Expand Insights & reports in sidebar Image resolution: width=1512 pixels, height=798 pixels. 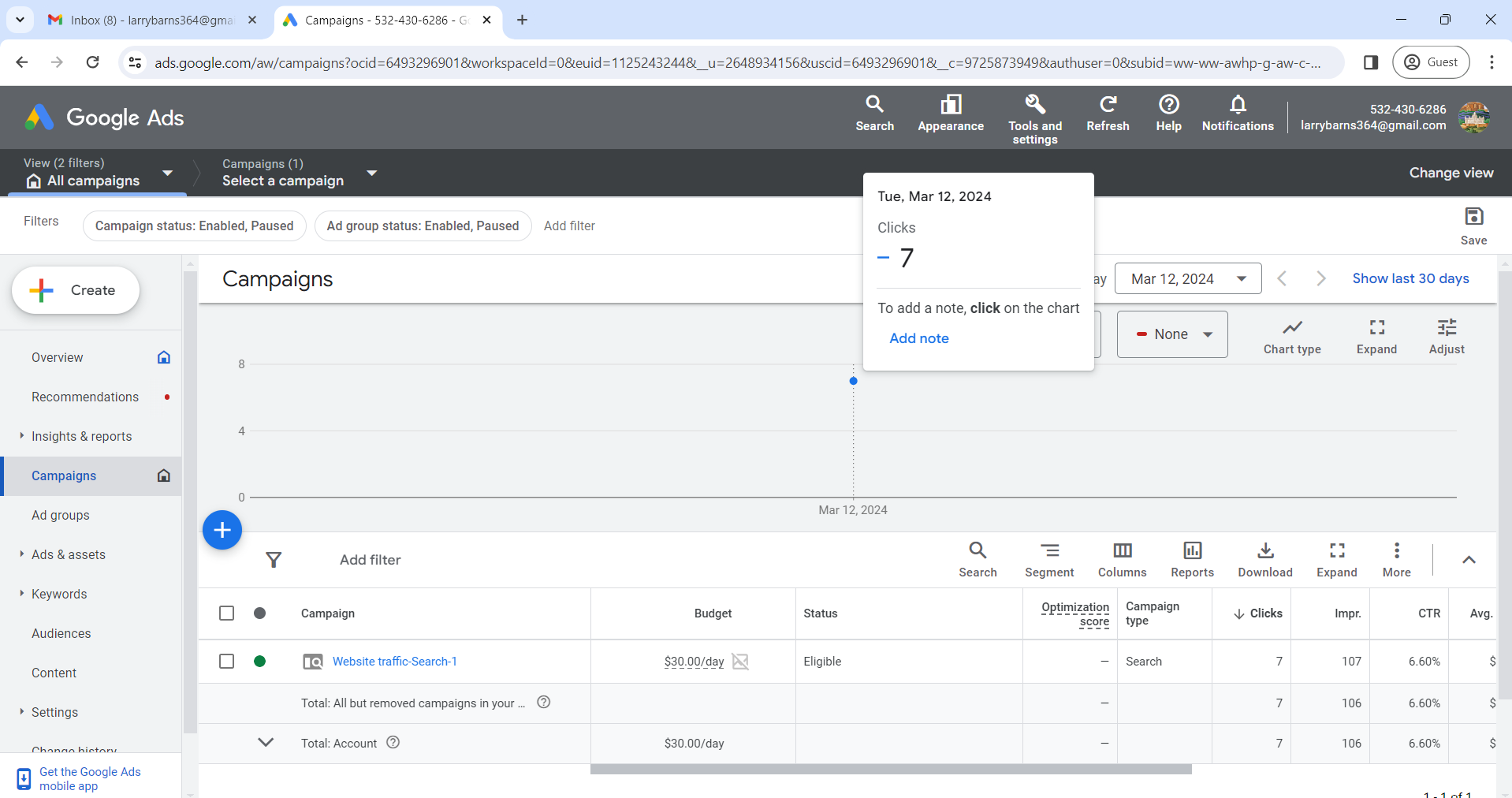point(21,435)
